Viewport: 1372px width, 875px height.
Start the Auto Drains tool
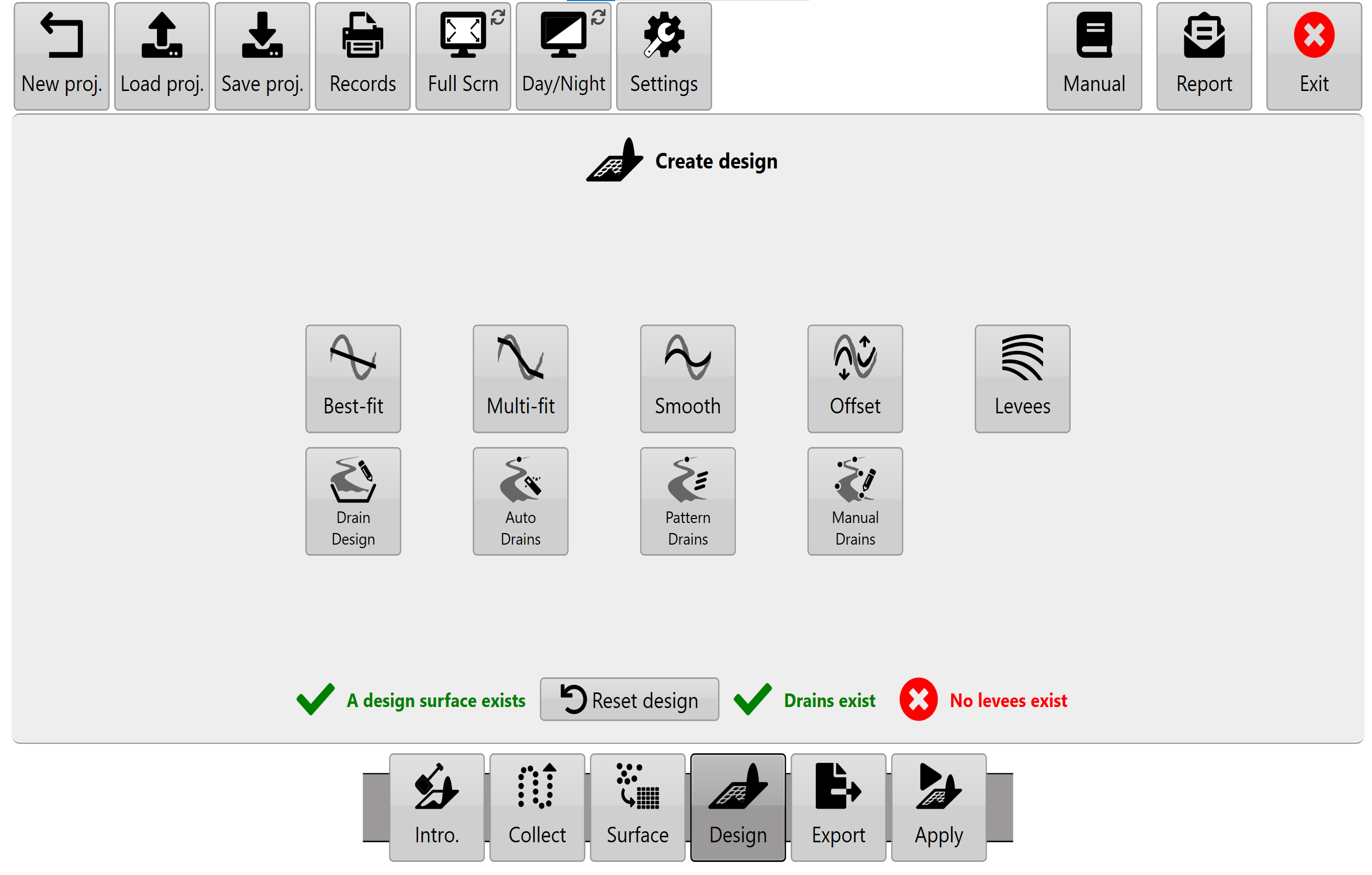click(x=520, y=501)
